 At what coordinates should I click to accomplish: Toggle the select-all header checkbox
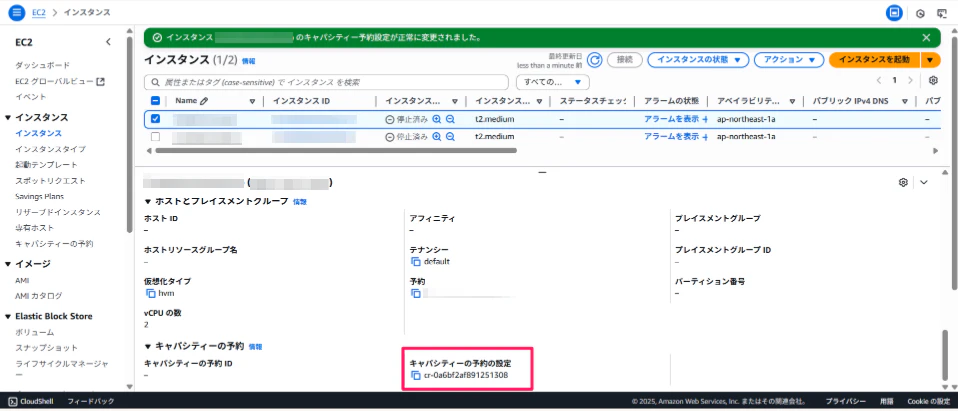[155, 101]
